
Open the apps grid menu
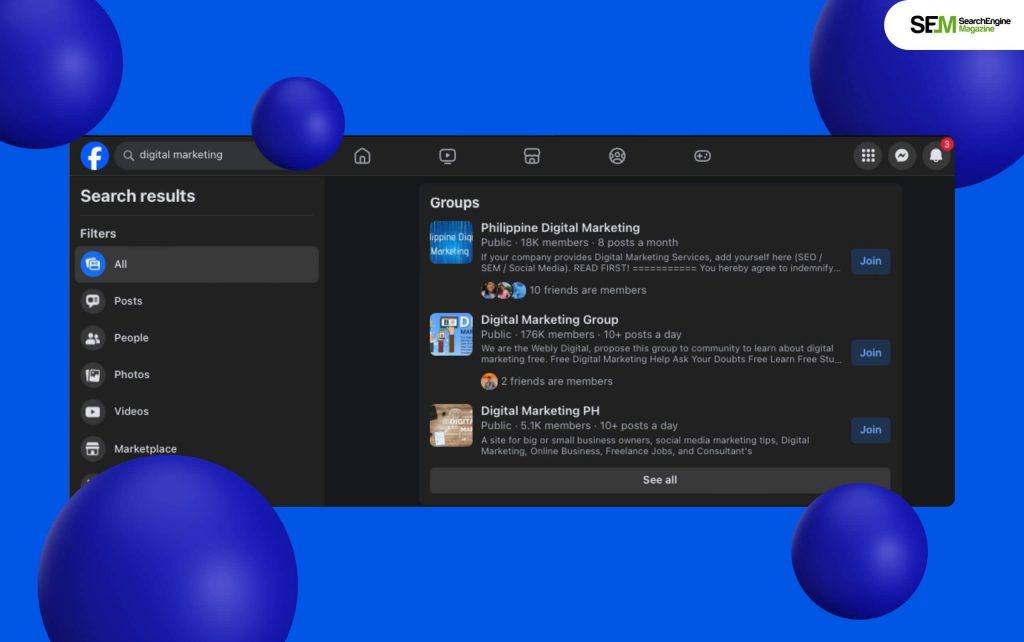coord(868,155)
